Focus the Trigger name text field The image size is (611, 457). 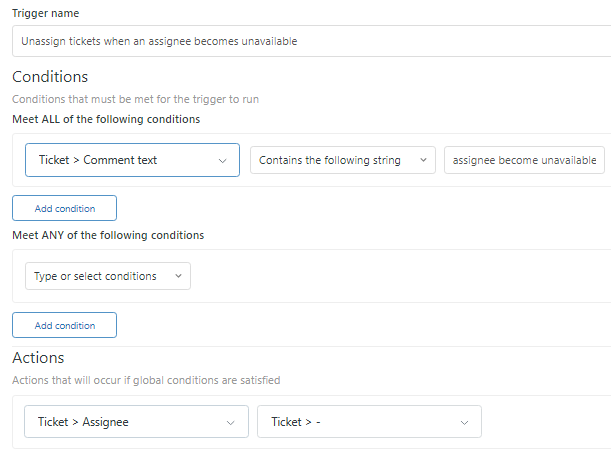tap(312, 41)
